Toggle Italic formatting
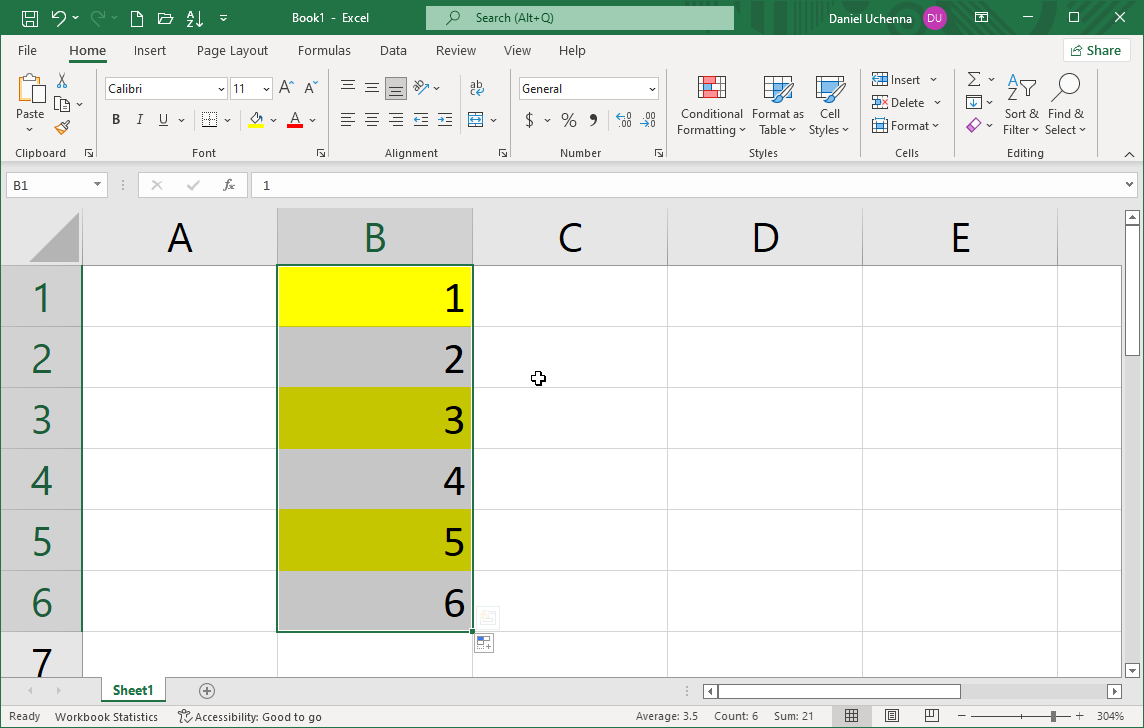This screenshot has height=728, width=1144. coord(139,120)
